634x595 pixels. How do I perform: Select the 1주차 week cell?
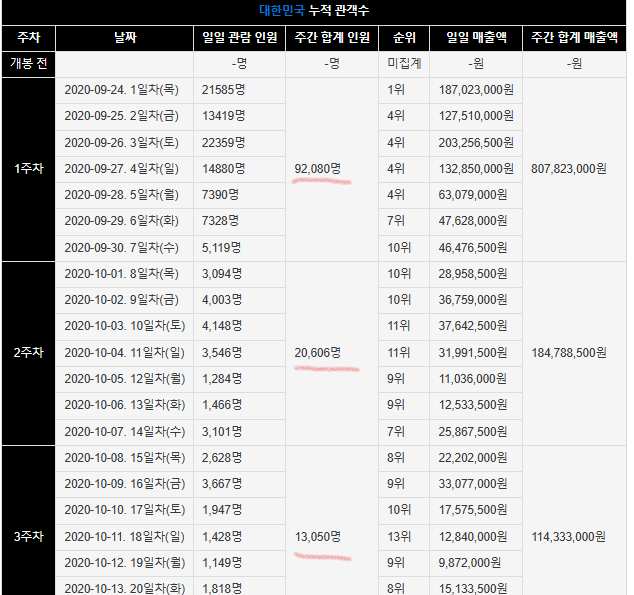tap(29, 169)
